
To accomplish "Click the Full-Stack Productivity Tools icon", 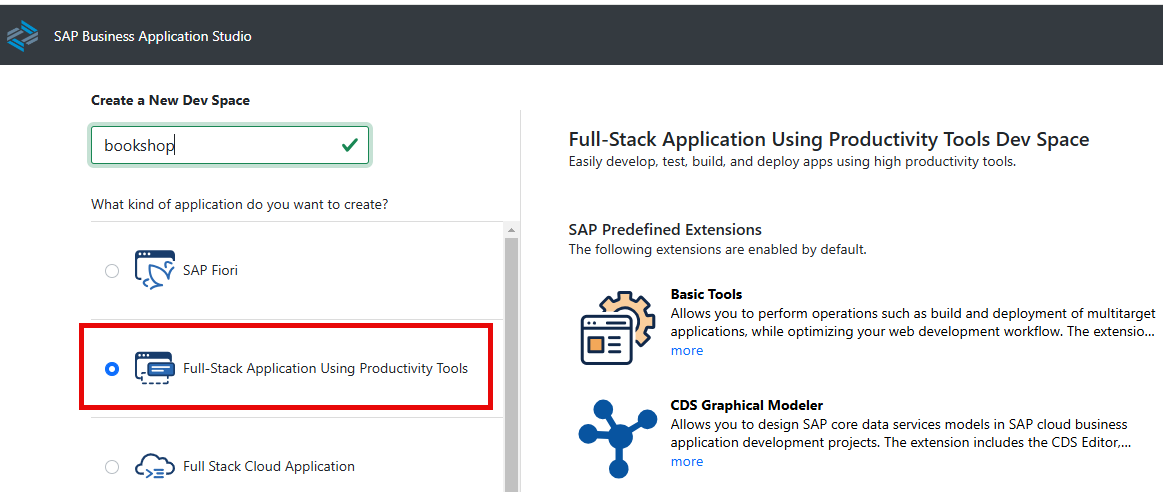I will point(155,368).
